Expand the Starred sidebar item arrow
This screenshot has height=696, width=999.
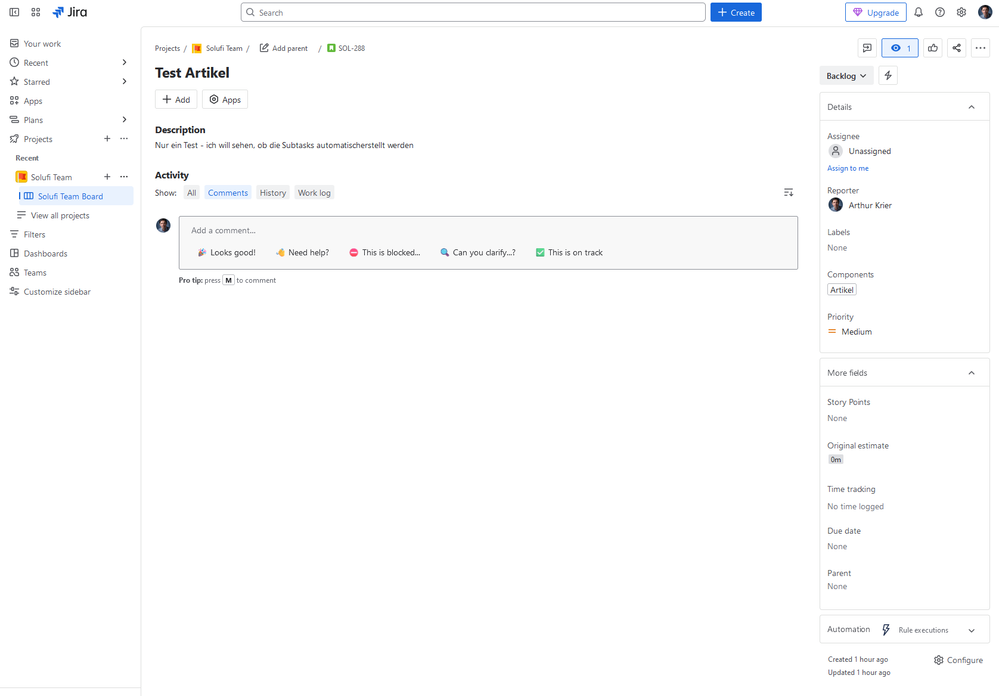(x=124, y=82)
